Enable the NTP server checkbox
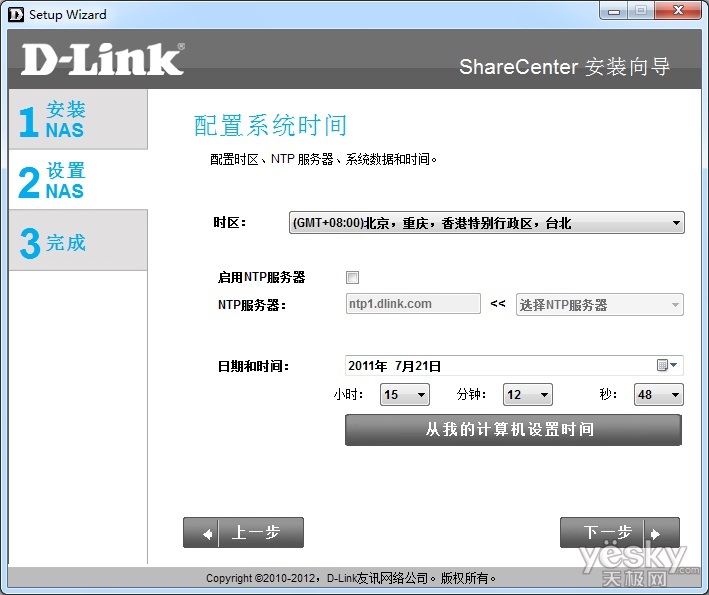This screenshot has width=709, height=595. tap(352, 277)
